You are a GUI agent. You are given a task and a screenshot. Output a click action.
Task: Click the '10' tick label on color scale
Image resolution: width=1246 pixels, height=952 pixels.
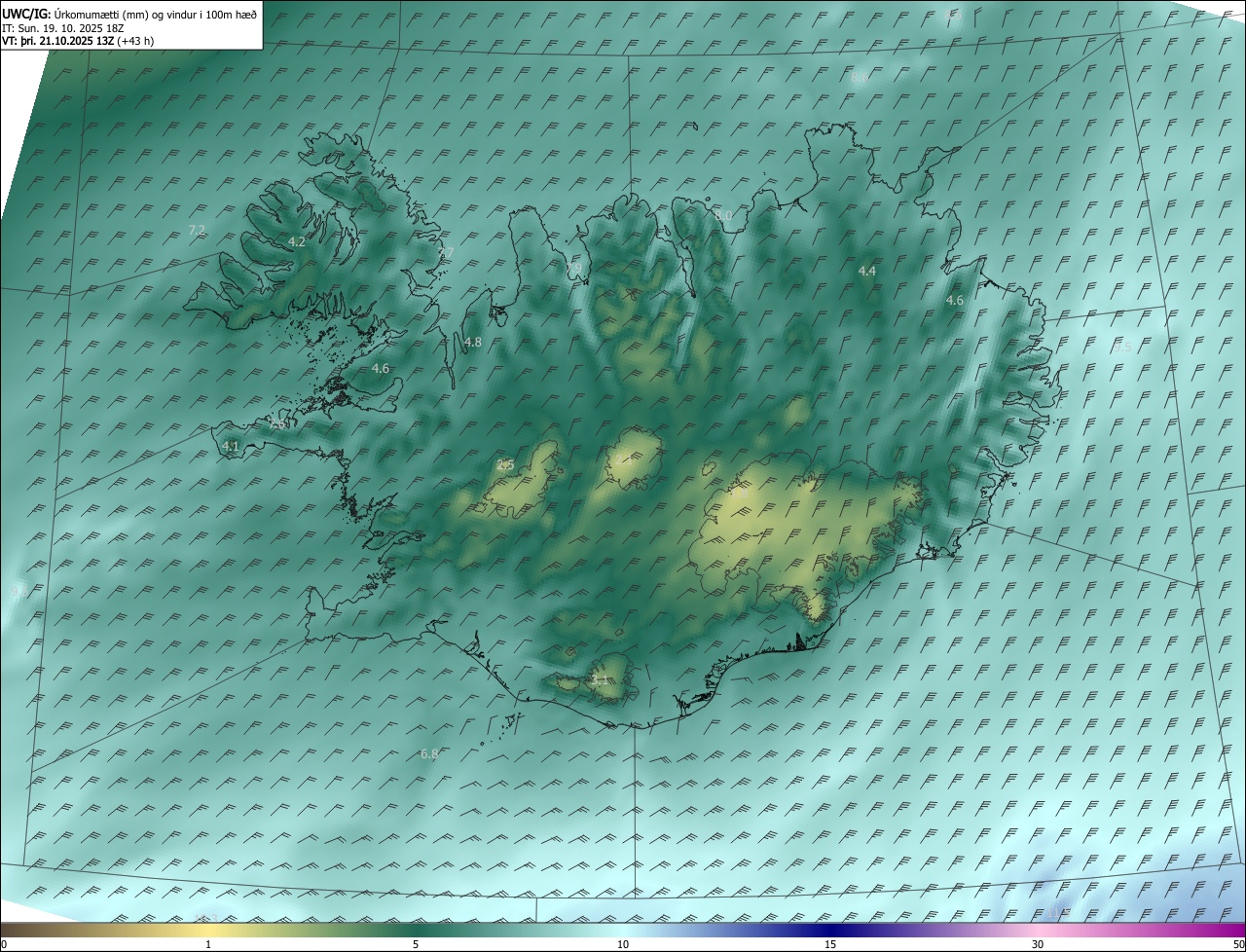(x=623, y=944)
